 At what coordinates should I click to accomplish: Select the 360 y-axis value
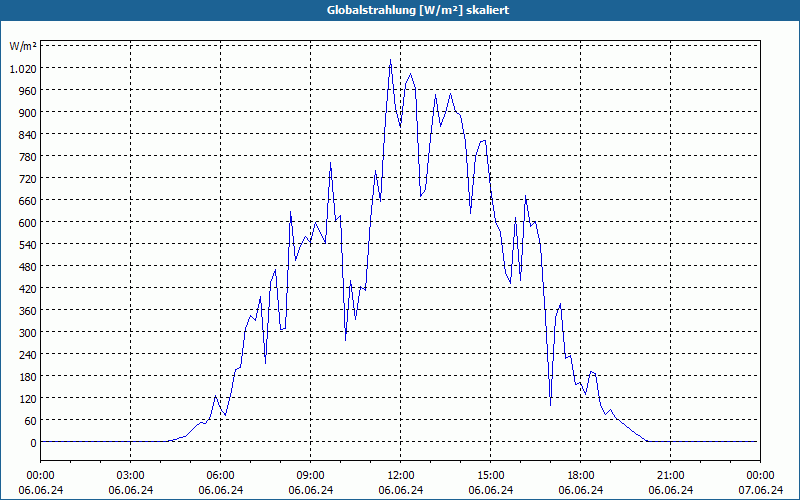27,311
